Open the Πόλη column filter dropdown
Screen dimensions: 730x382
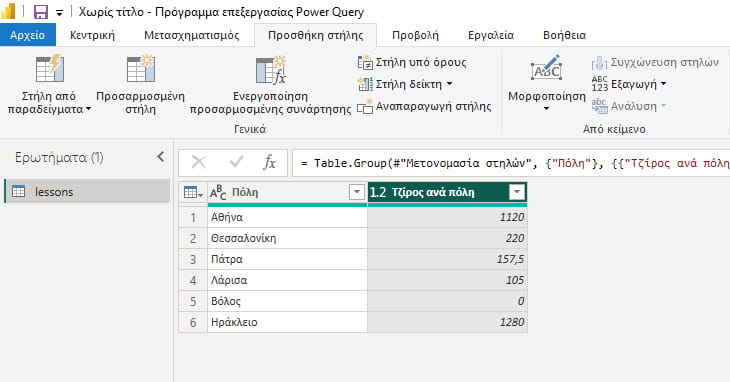(x=357, y=192)
